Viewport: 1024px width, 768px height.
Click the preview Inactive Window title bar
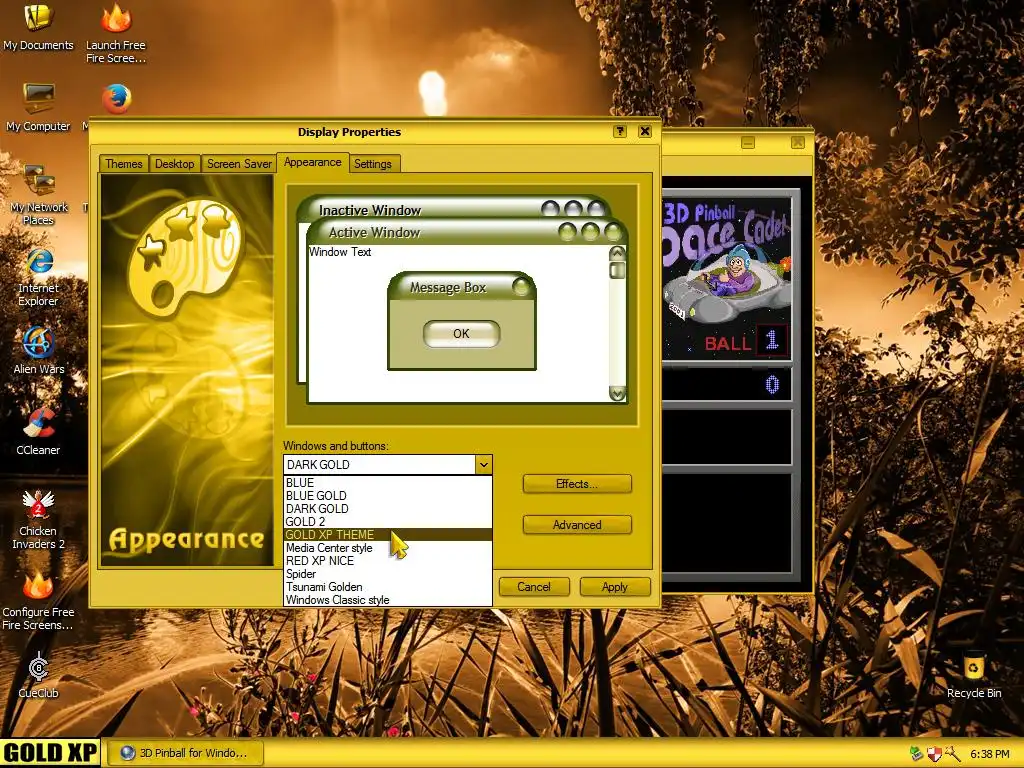(x=453, y=209)
